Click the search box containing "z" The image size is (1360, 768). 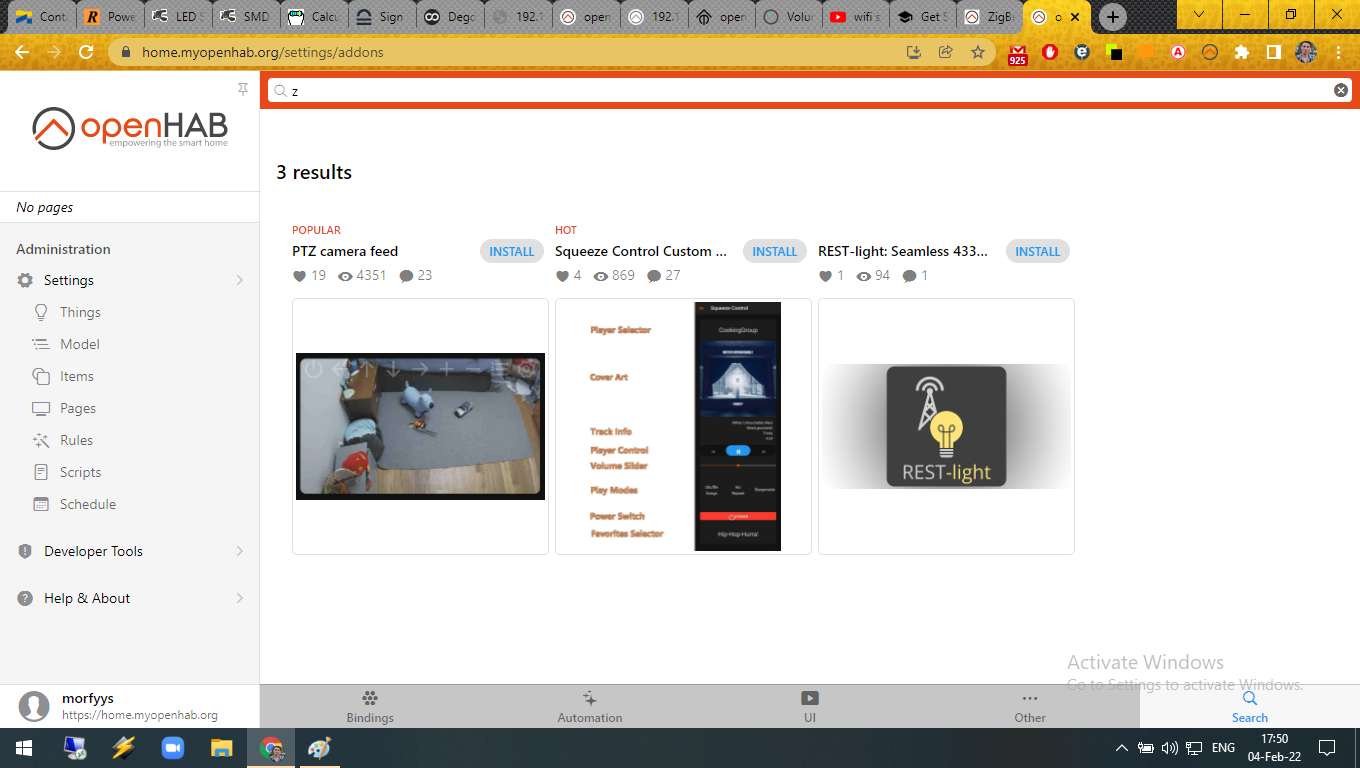810,90
